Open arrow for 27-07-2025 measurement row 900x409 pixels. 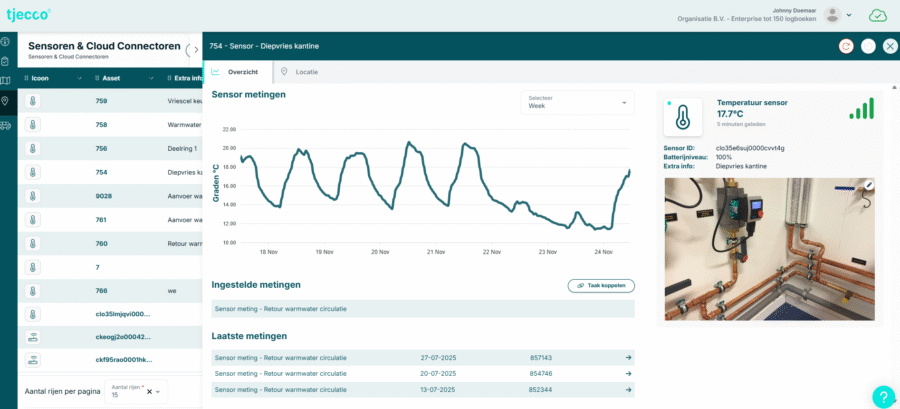(629, 357)
